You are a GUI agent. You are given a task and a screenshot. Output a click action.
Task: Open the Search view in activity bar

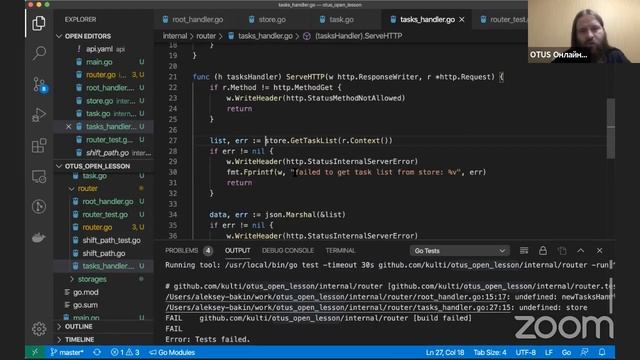[x=39, y=53]
